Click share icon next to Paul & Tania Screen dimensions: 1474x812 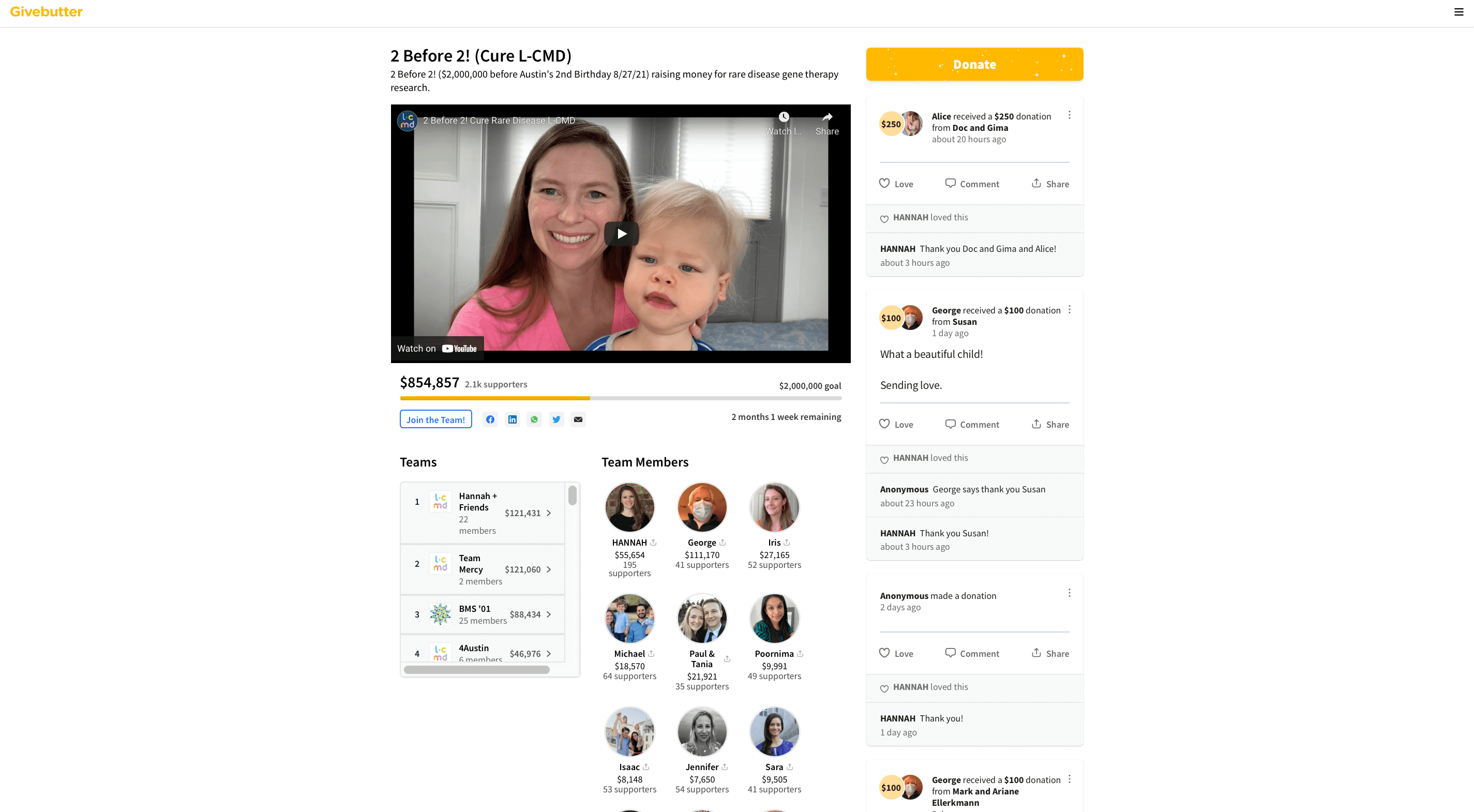(727, 658)
